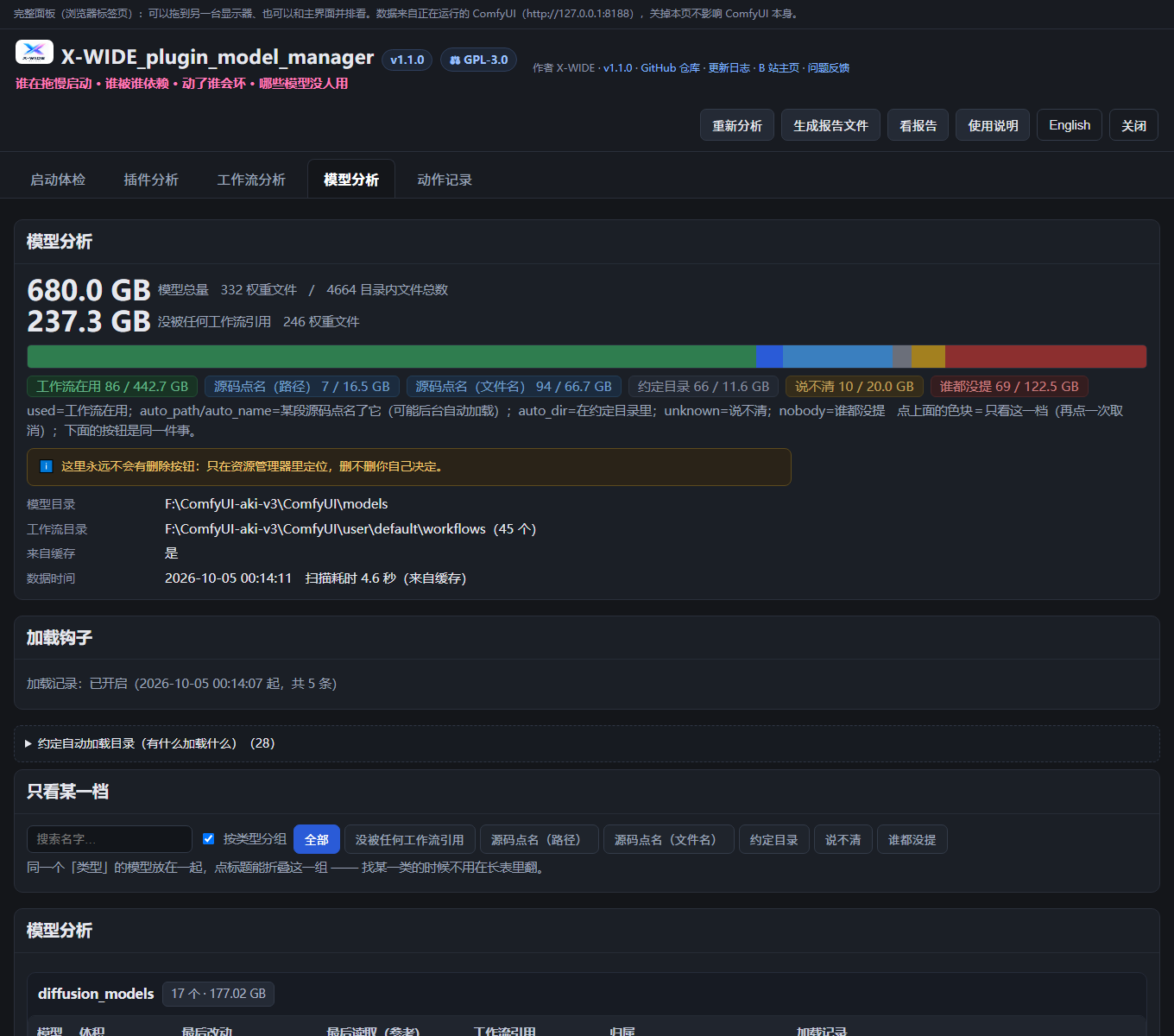Click the light blue segment of the usage bar
Image resolution: width=1174 pixels, height=1036 pixels.
[837, 357]
